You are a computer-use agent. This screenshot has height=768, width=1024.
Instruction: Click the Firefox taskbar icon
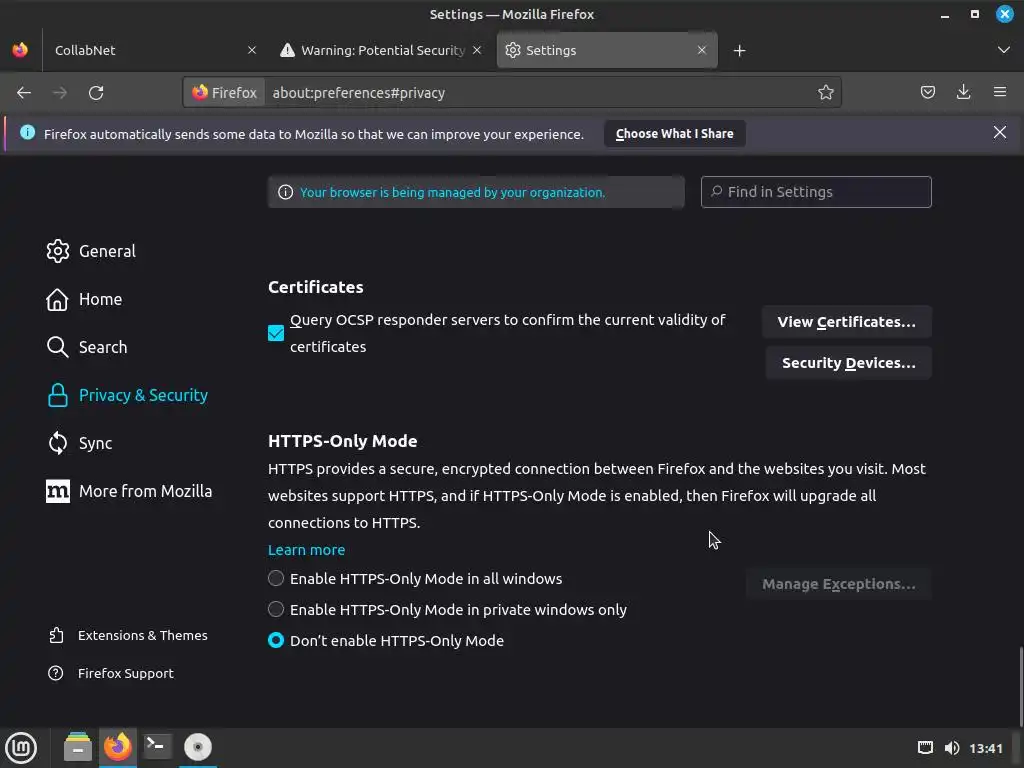pos(118,746)
